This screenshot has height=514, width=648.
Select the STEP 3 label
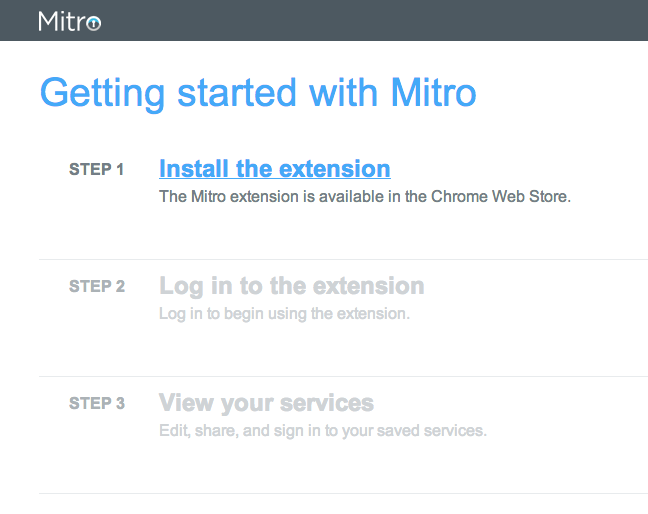97,403
